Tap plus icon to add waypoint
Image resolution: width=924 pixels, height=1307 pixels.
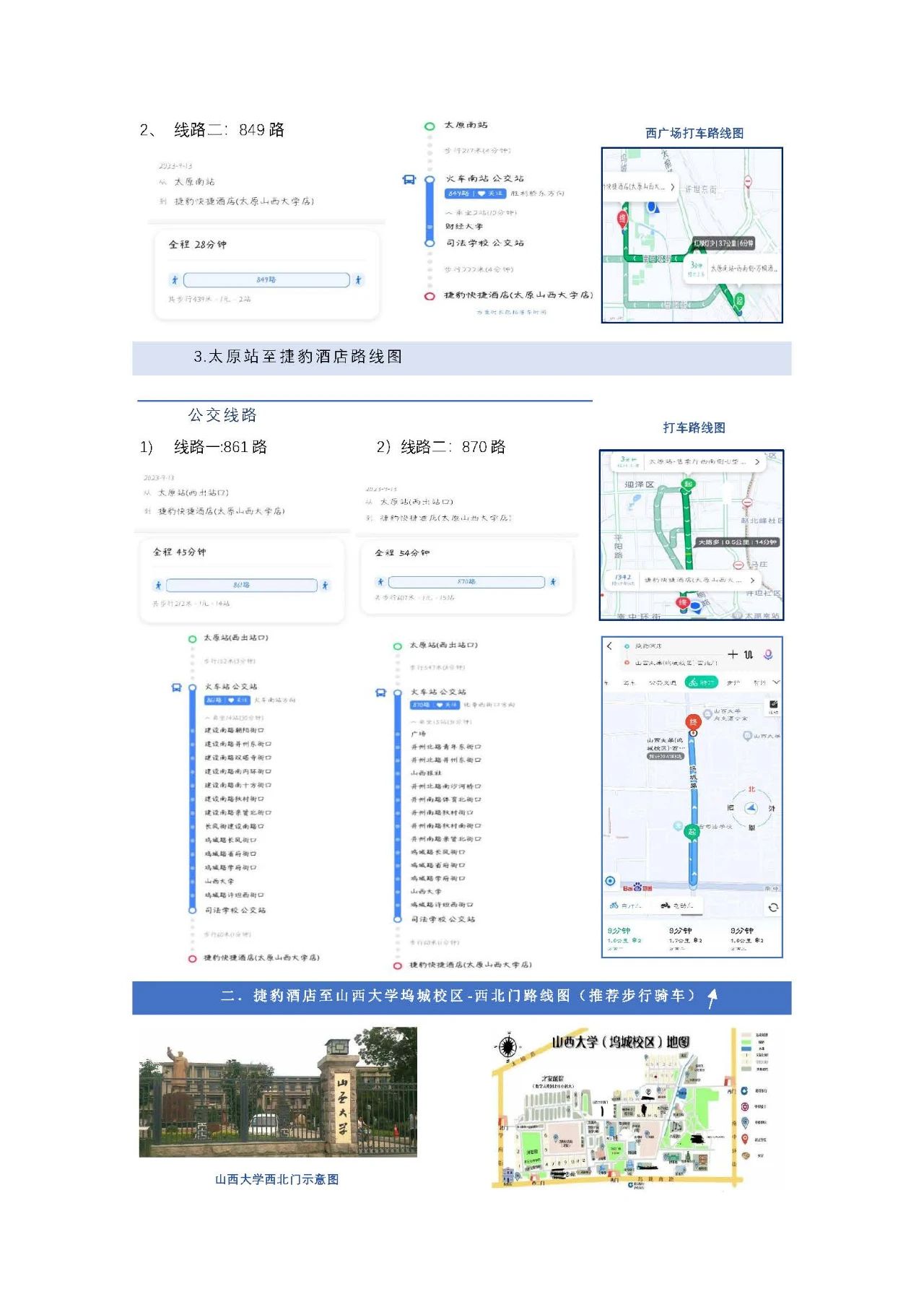pyautogui.click(x=733, y=654)
